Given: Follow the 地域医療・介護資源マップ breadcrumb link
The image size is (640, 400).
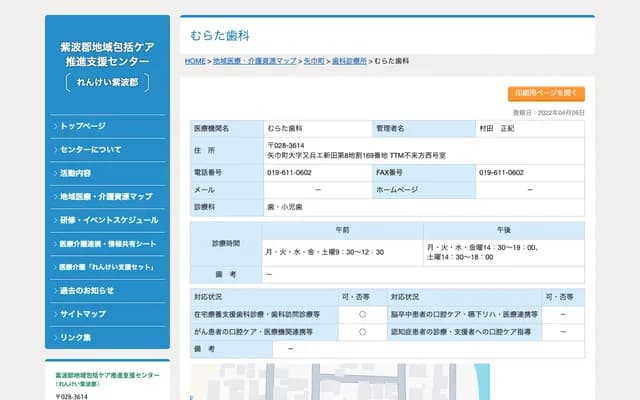Looking at the screenshot, I should click(254, 61).
